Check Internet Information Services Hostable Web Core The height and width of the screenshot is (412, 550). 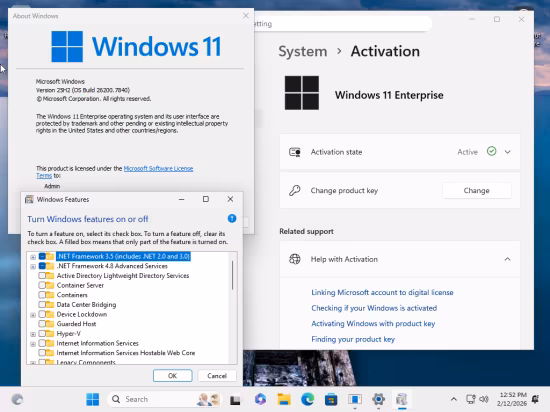coord(42,353)
